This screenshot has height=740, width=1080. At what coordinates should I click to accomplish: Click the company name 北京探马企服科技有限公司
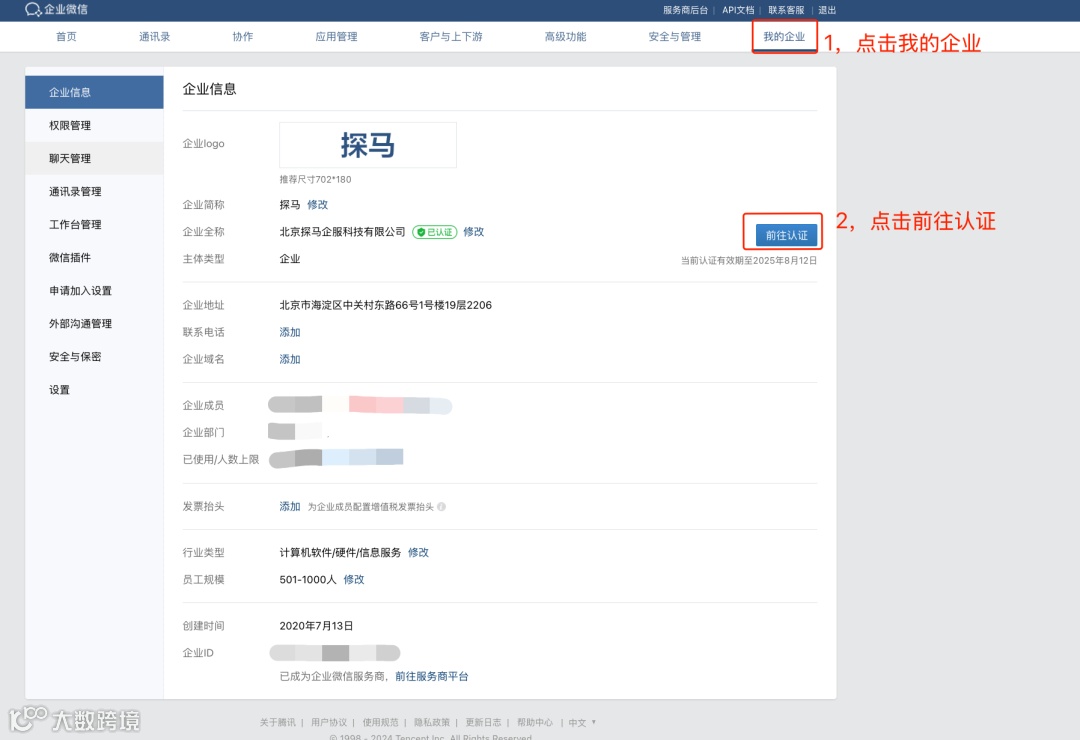click(x=342, y=232)
